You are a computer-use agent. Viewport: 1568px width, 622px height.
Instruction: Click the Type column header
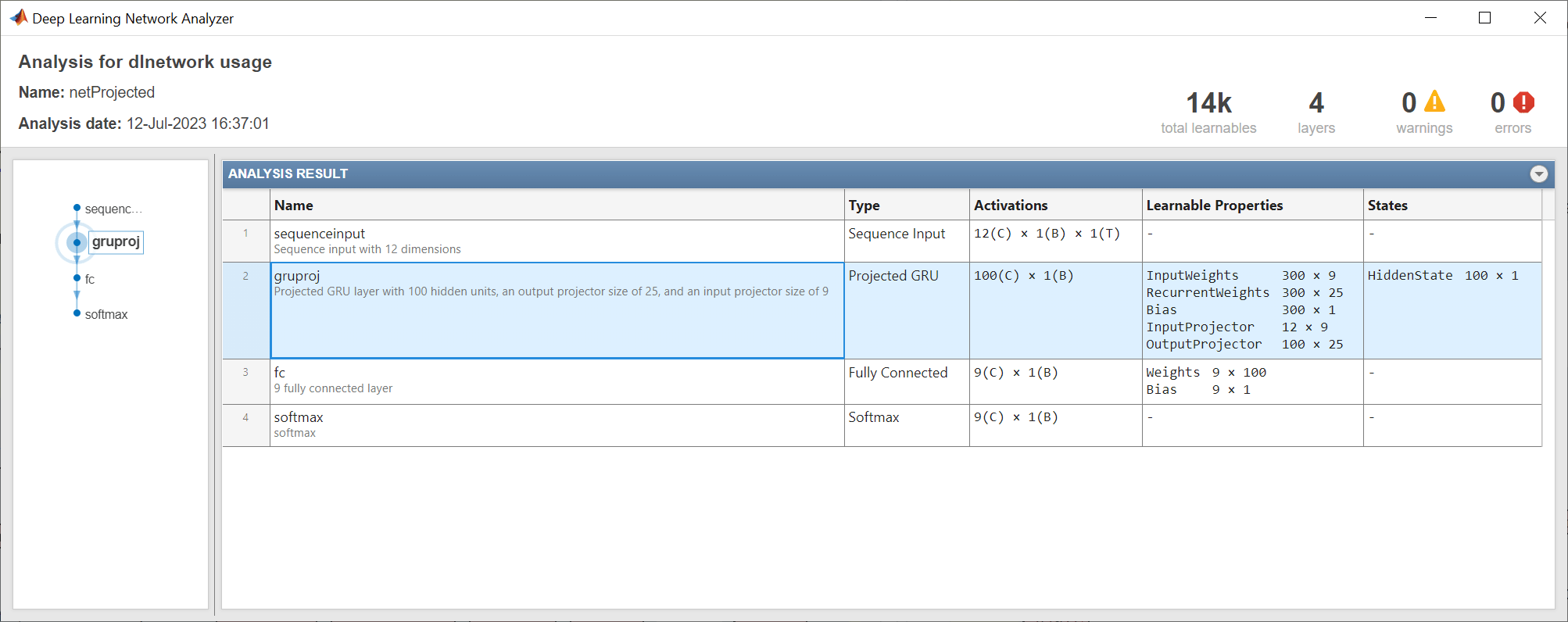point(864,206)
